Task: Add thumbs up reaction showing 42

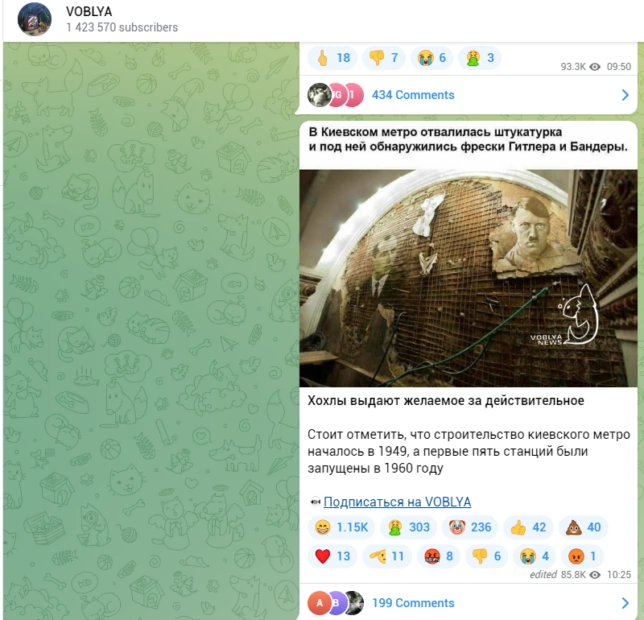Action: [x=528, y=527]
